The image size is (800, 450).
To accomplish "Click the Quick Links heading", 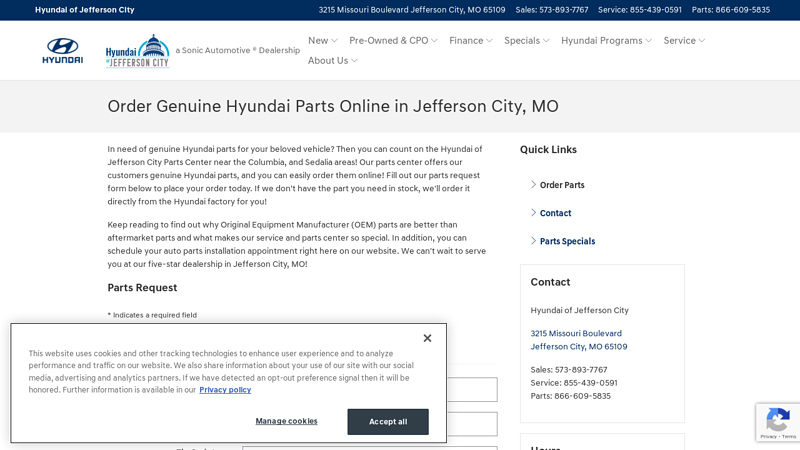I will point(548,149).
